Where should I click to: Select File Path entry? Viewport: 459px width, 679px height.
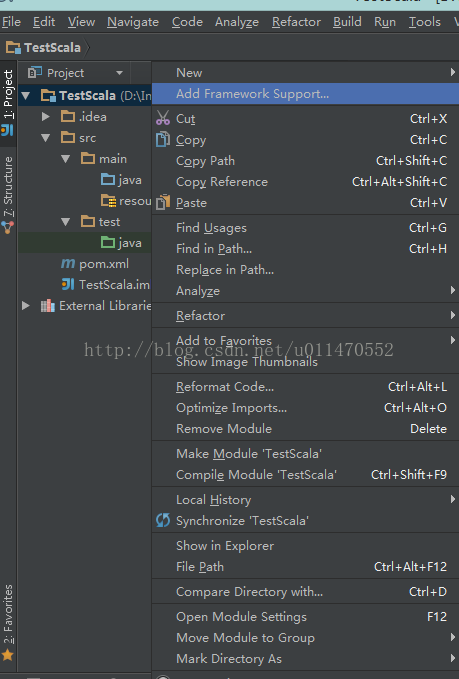click(x=305, y=566)
